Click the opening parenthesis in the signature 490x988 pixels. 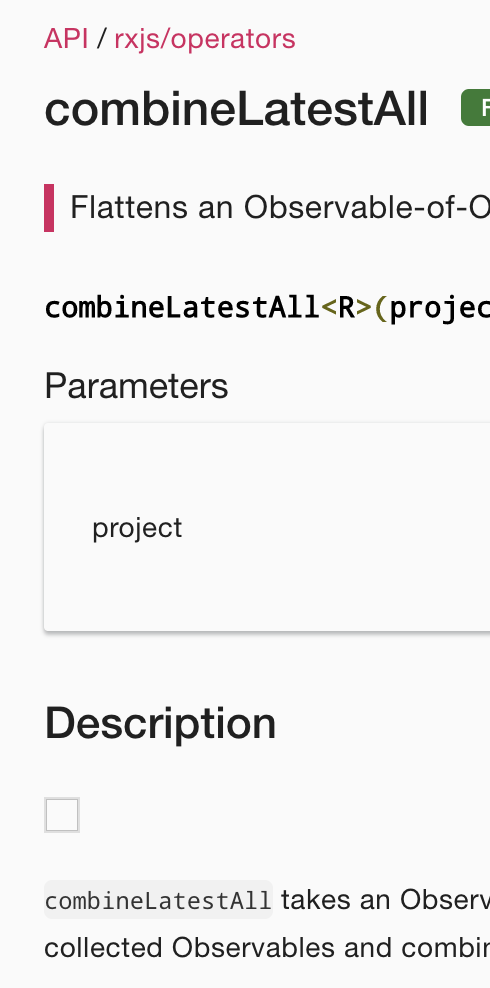pos(380,308)
